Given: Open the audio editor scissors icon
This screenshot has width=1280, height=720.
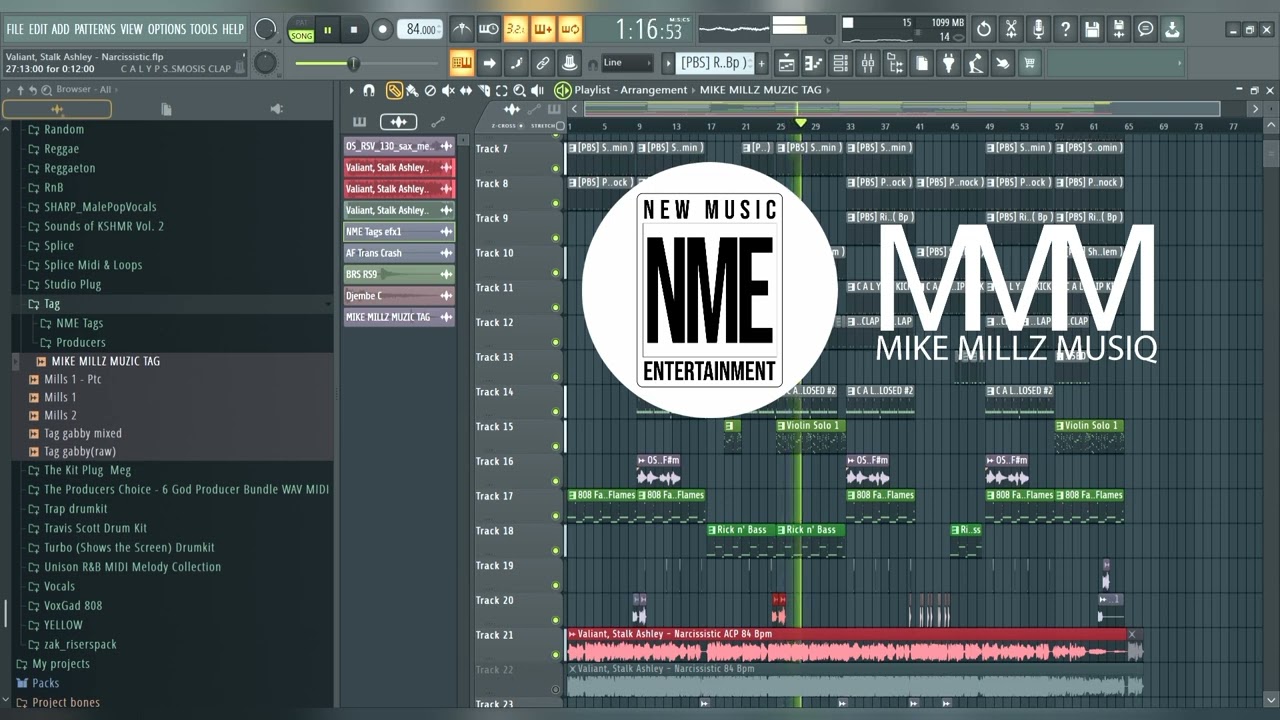Looking at the screenshot, I should tap(1011, 29).
